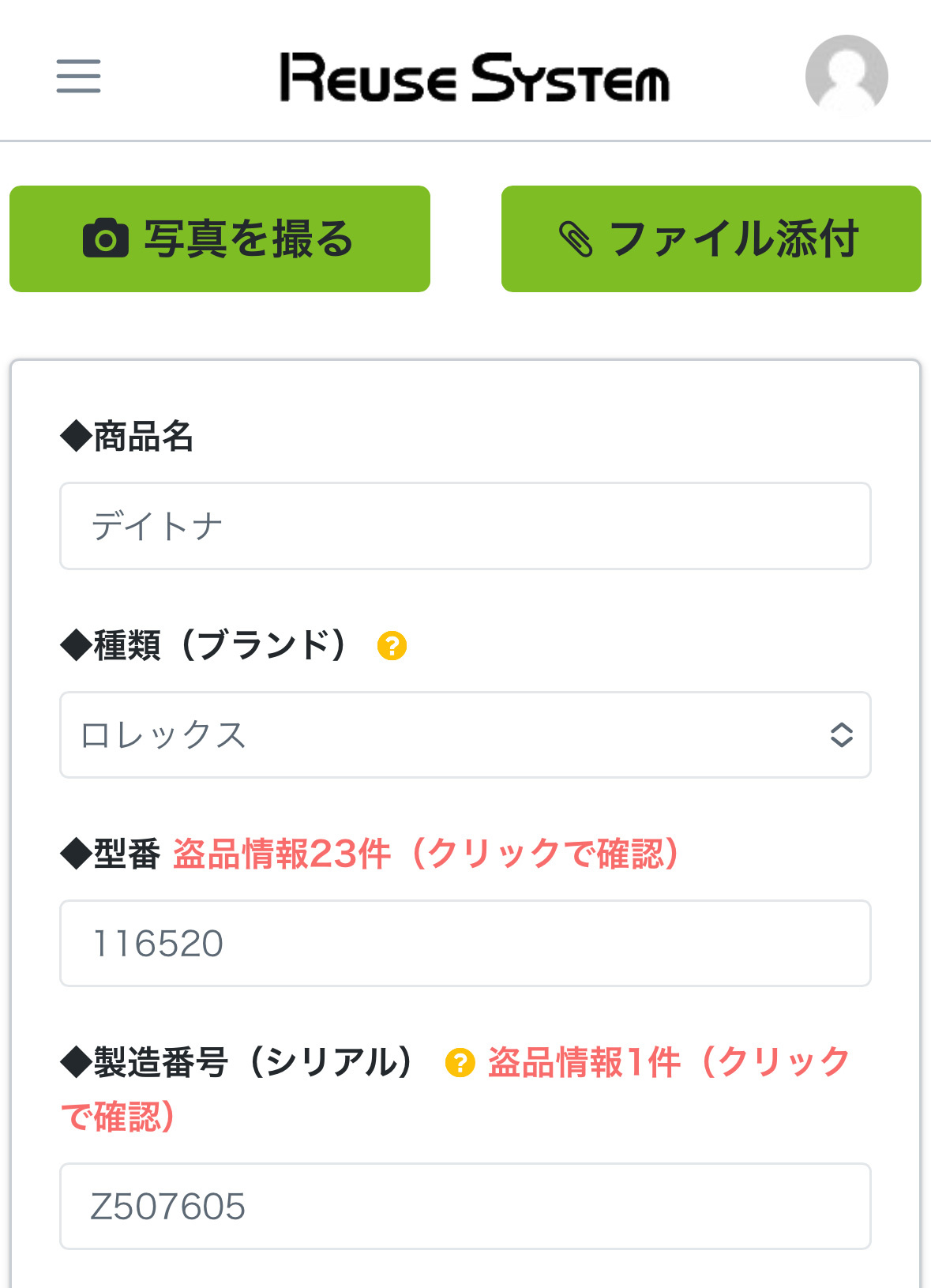Click the brand dropdown arrows

(842, 735)
